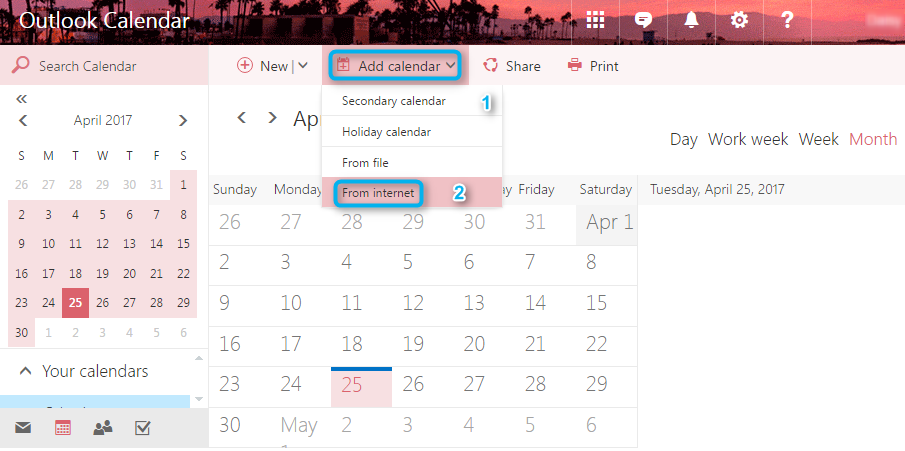Go to previous month in mini calendar
Image resolution: width=905 pixels, height=451 pixels.
pyautogui.click(x=23, y=121)
